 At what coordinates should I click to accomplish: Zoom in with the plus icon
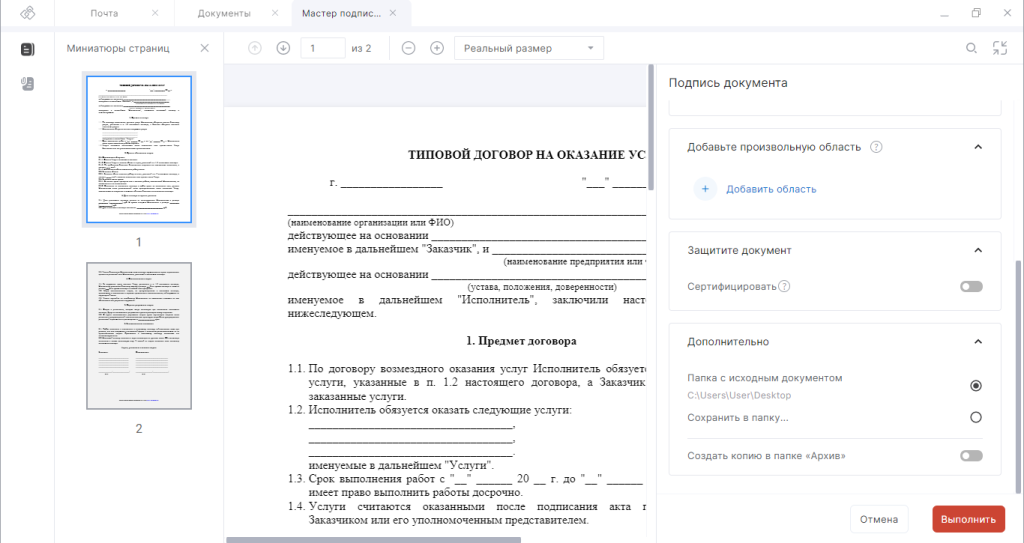(437, 48)
